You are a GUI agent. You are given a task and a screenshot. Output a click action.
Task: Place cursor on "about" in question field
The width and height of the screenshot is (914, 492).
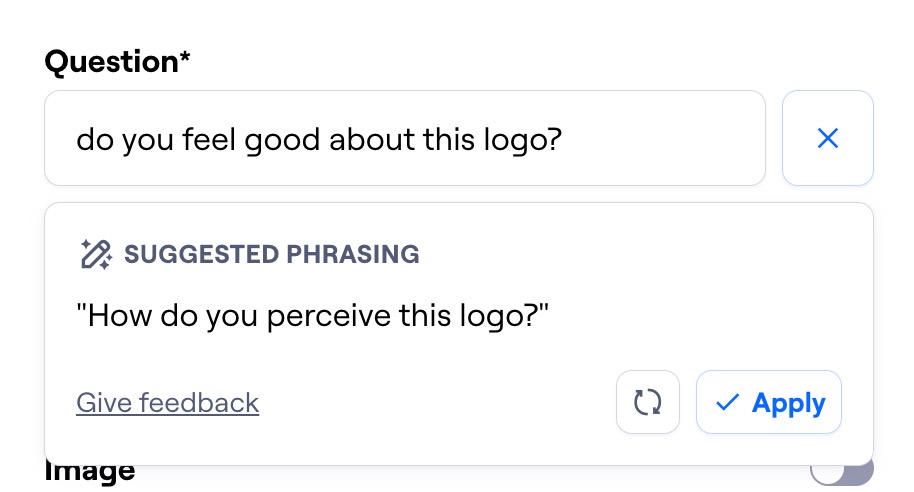[365, 140]
